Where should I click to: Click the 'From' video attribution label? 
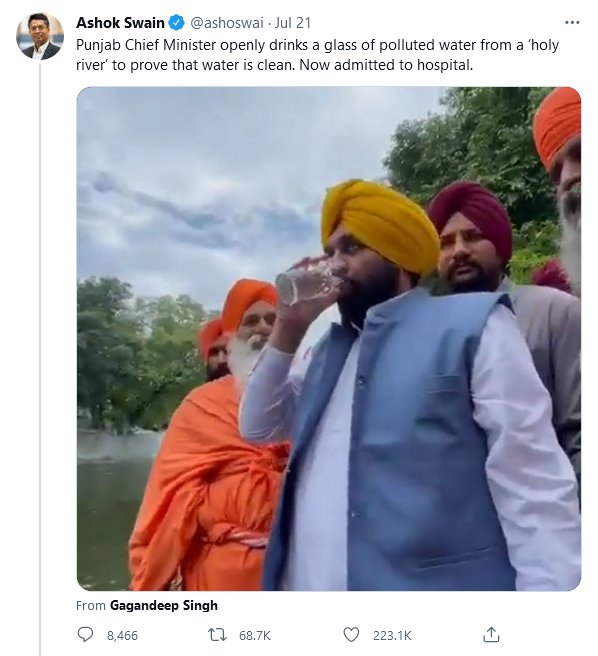pos(91,605)
